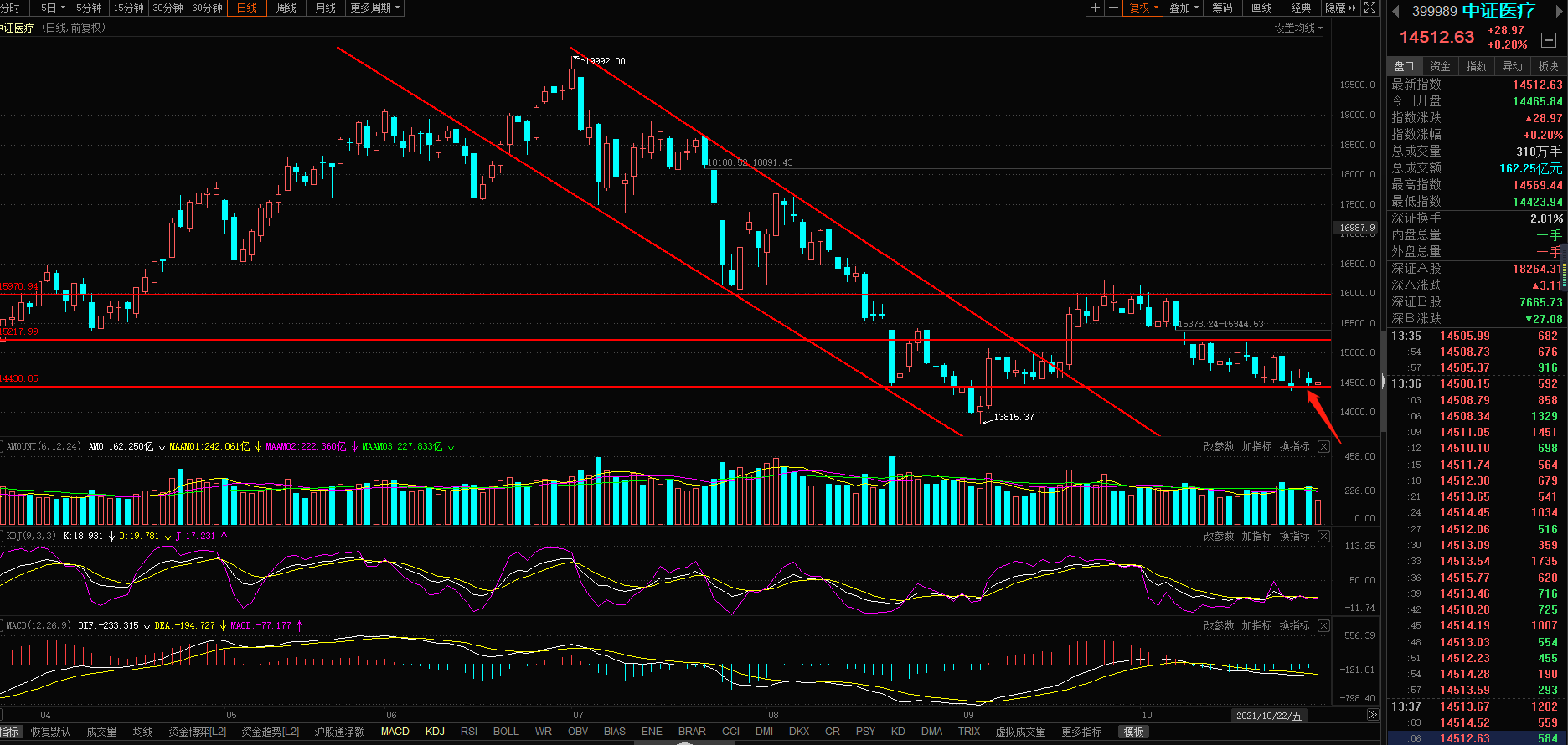
Task: Toggle the BOLL indicator
Action: [506, 732]
